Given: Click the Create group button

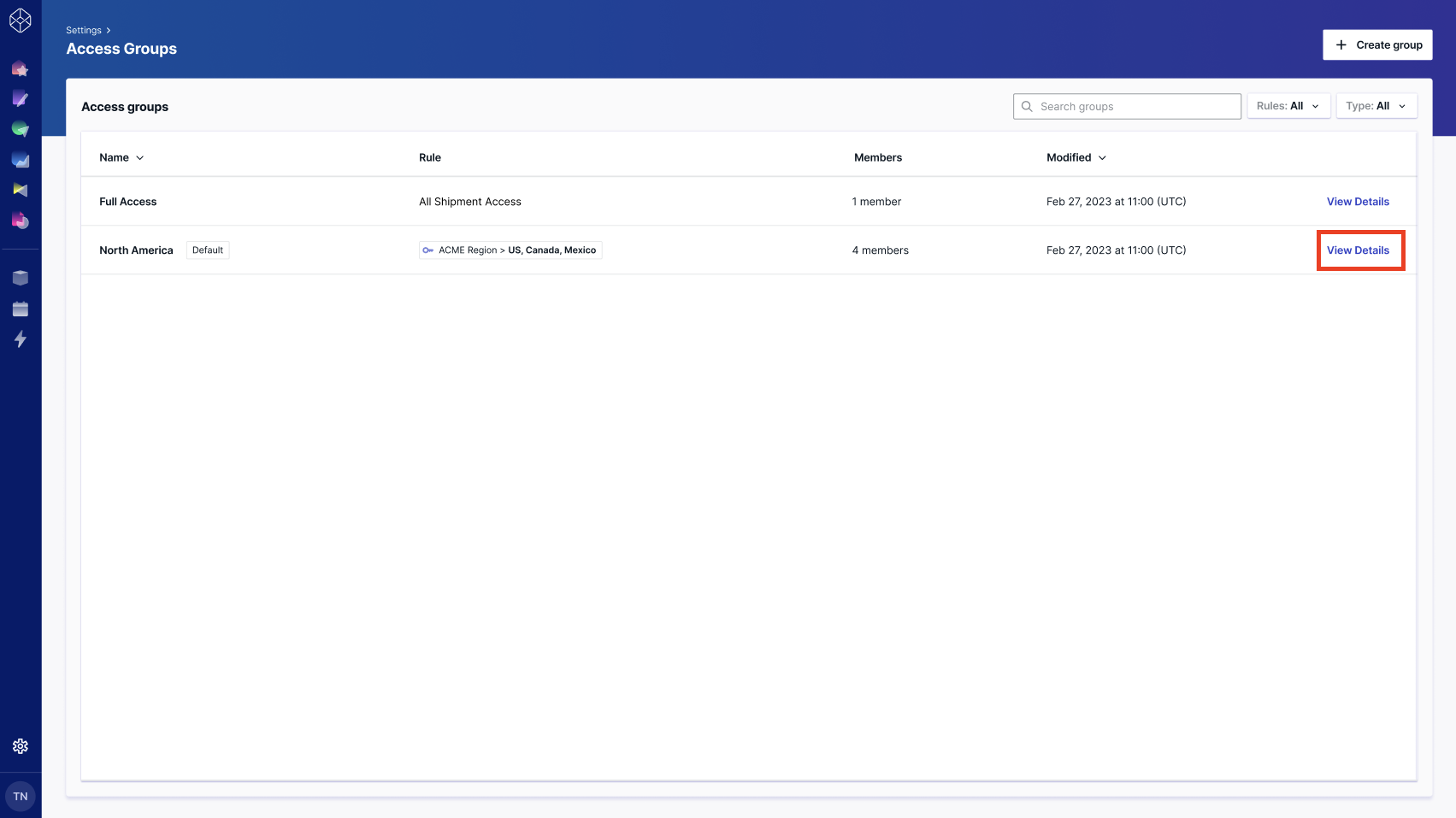Looking at the screenshot, I should click(1377, 44).
